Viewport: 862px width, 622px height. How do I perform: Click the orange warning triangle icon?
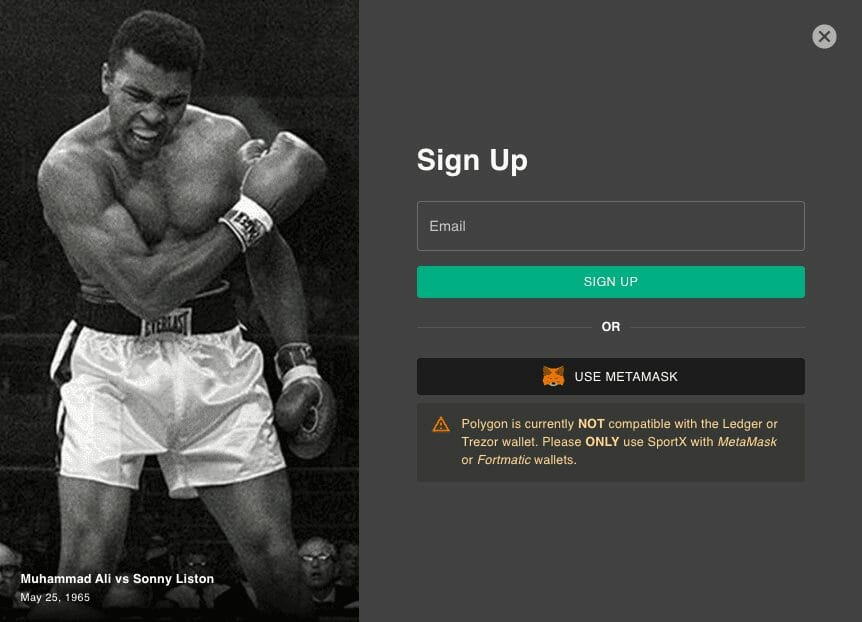441,425
